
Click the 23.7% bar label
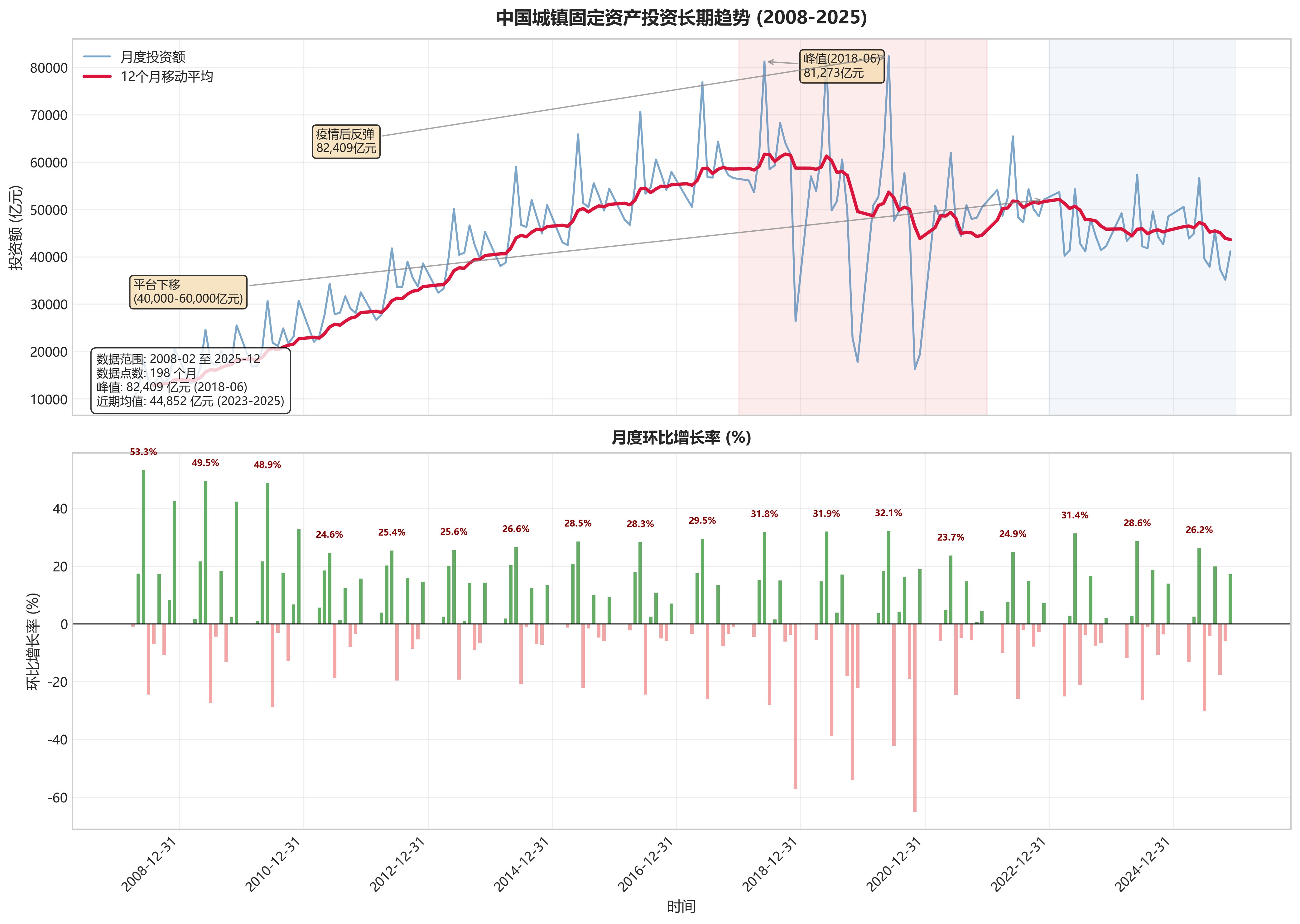click(x=951, y=538)
